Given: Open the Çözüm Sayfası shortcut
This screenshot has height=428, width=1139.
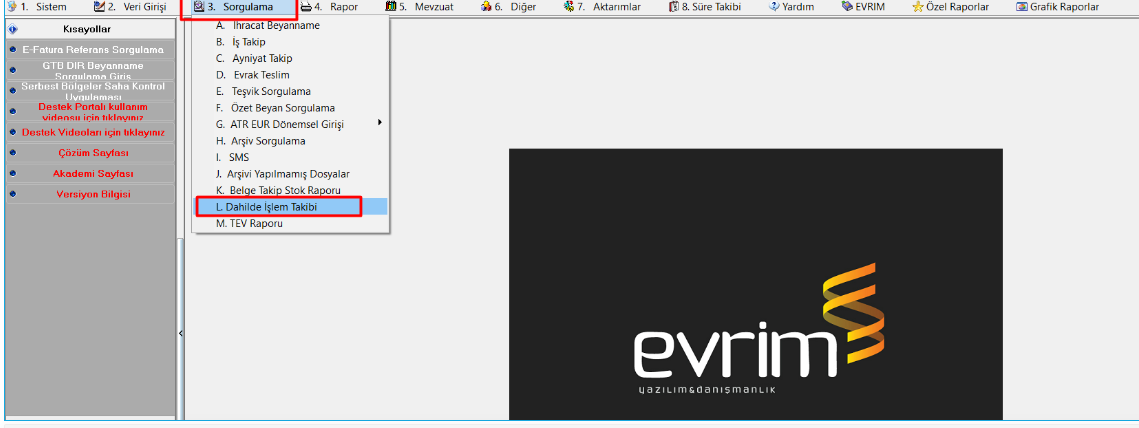Looking at the screenshot, I should pos(92,153).
